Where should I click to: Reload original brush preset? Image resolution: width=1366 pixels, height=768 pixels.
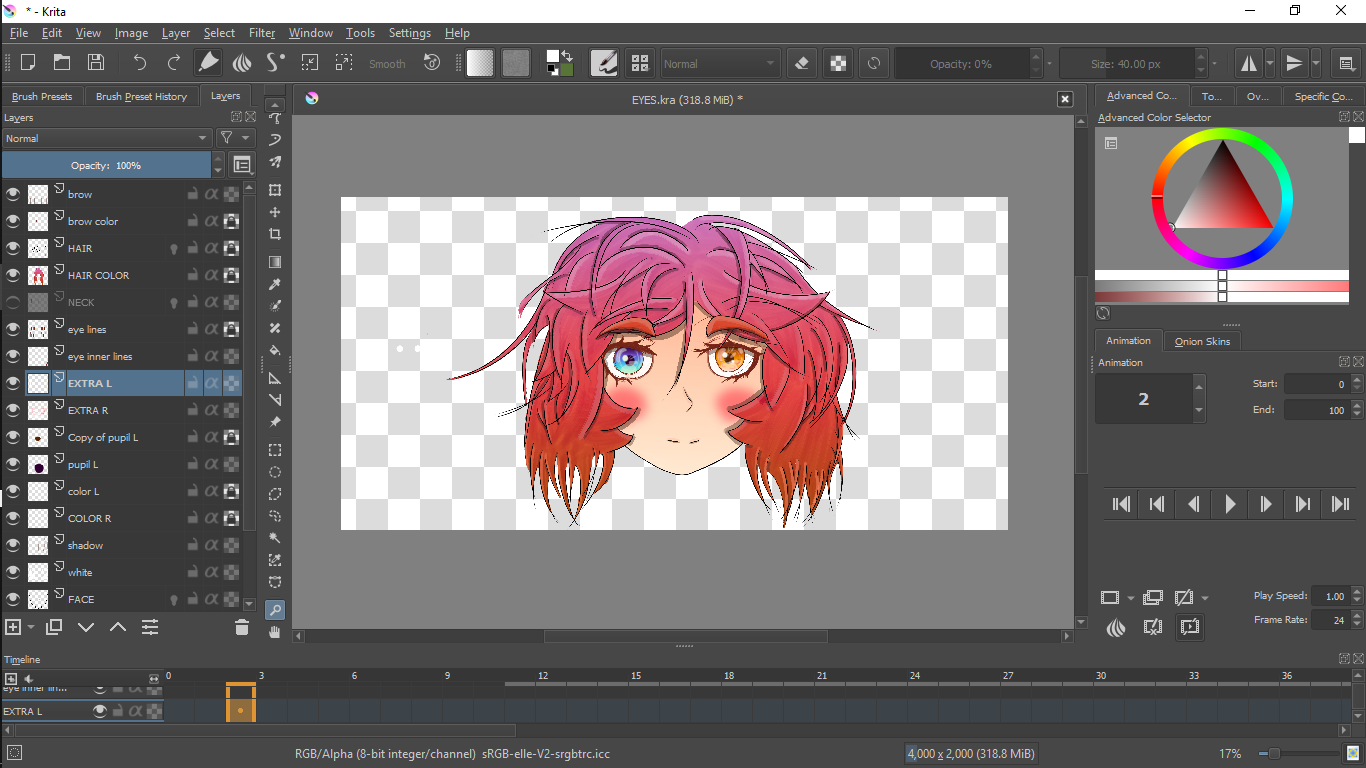(874, 63)
